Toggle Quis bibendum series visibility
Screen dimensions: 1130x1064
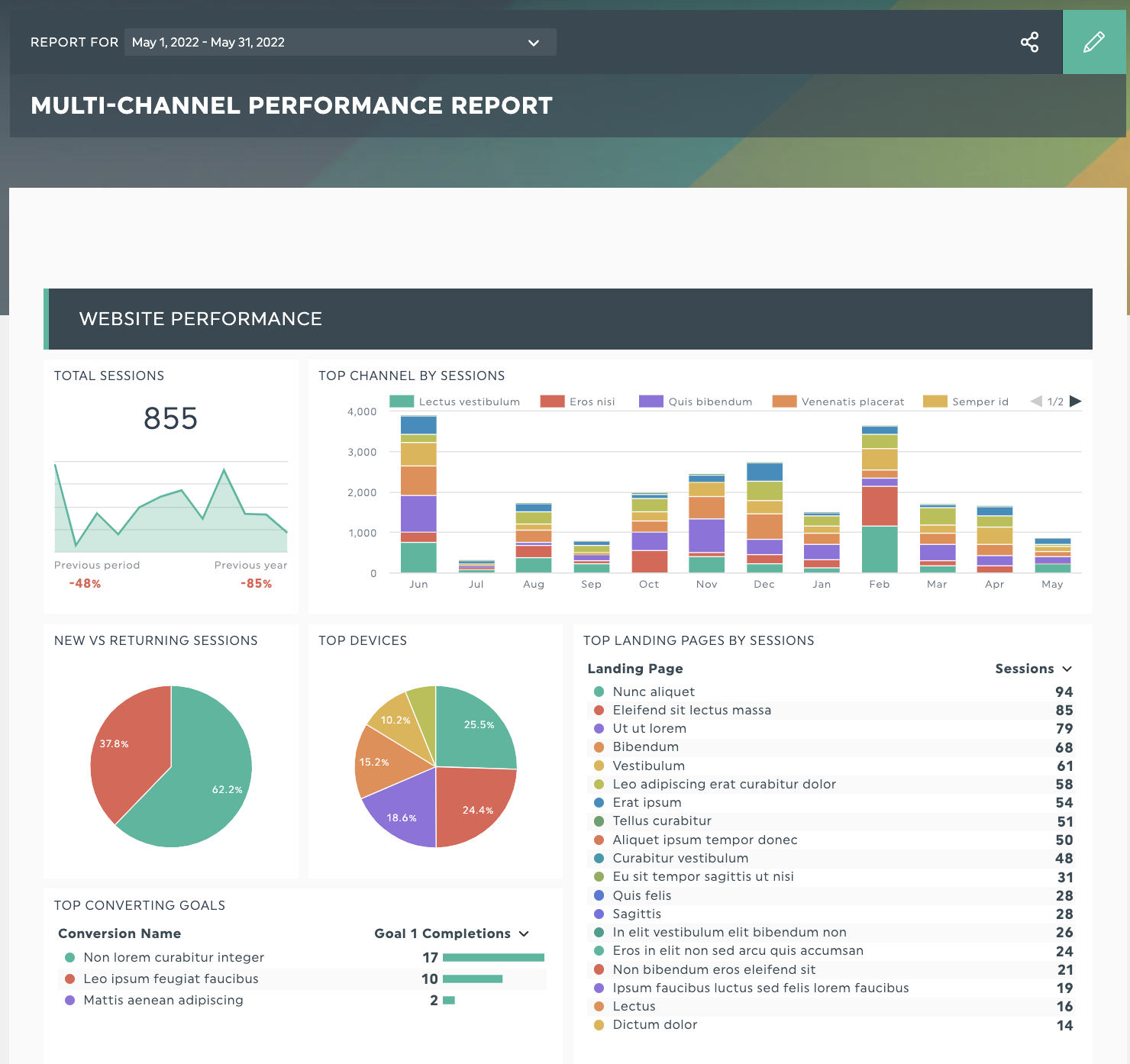650,401
